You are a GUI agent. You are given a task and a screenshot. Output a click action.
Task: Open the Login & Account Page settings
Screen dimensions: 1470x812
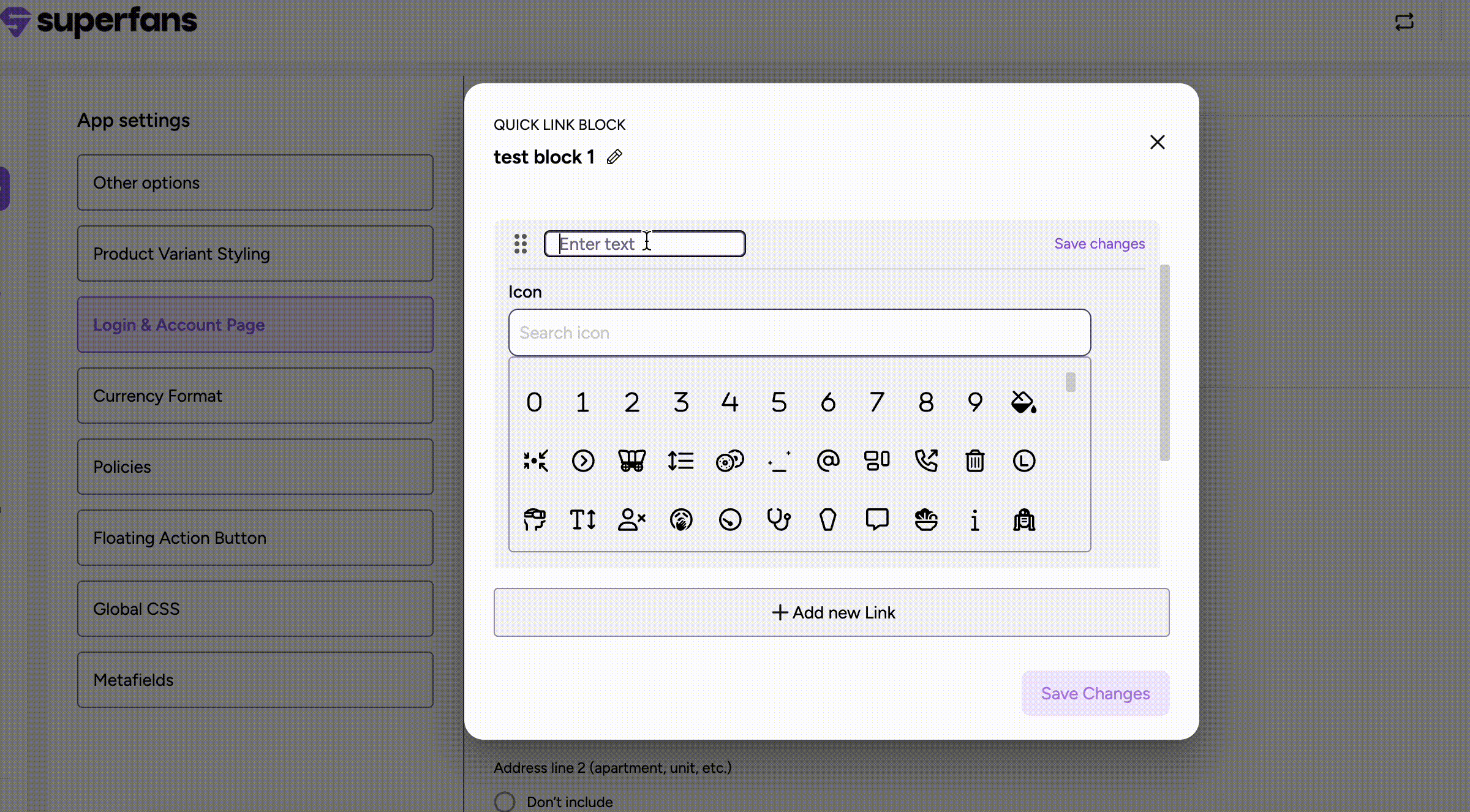point(255,325)
